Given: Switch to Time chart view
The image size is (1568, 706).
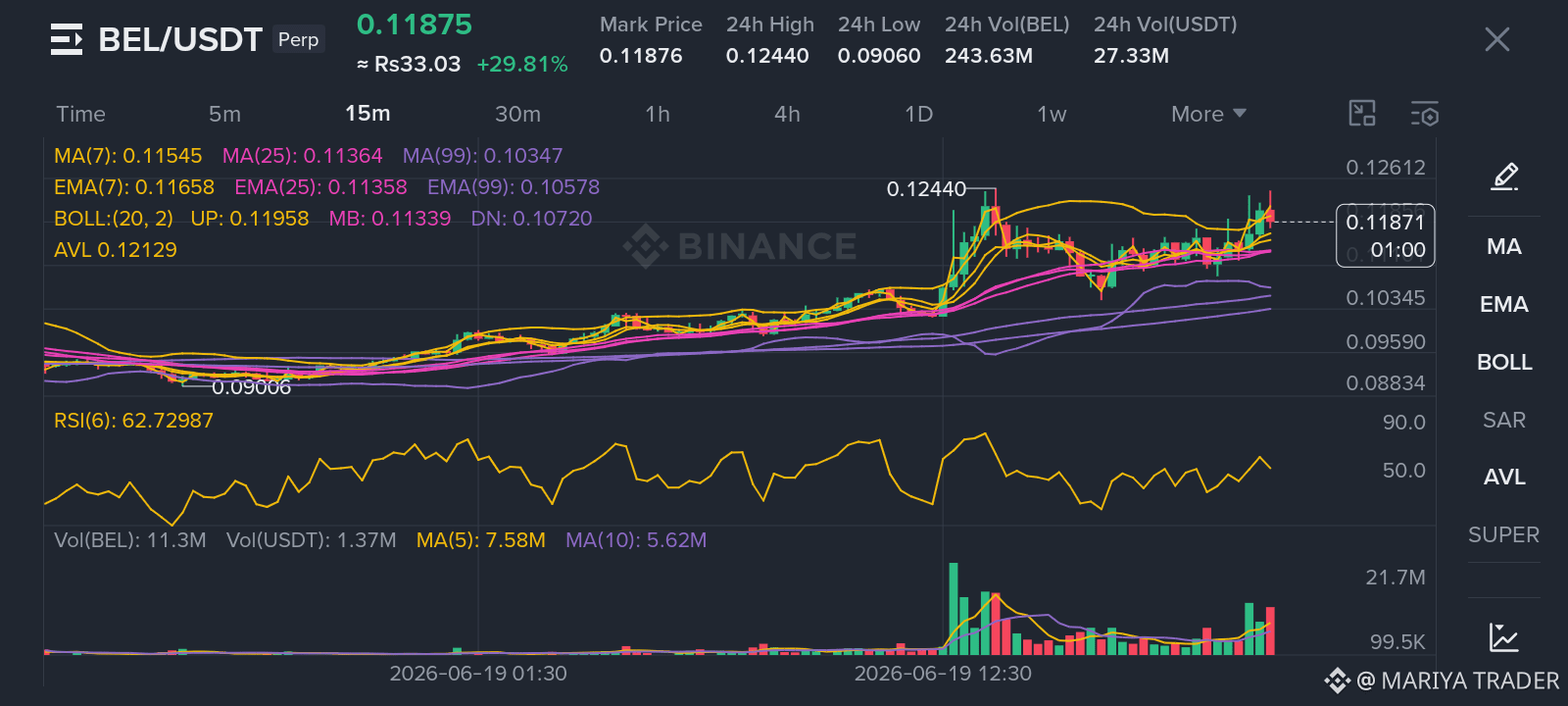Looking at the screenshot, I should pos(80,114).
